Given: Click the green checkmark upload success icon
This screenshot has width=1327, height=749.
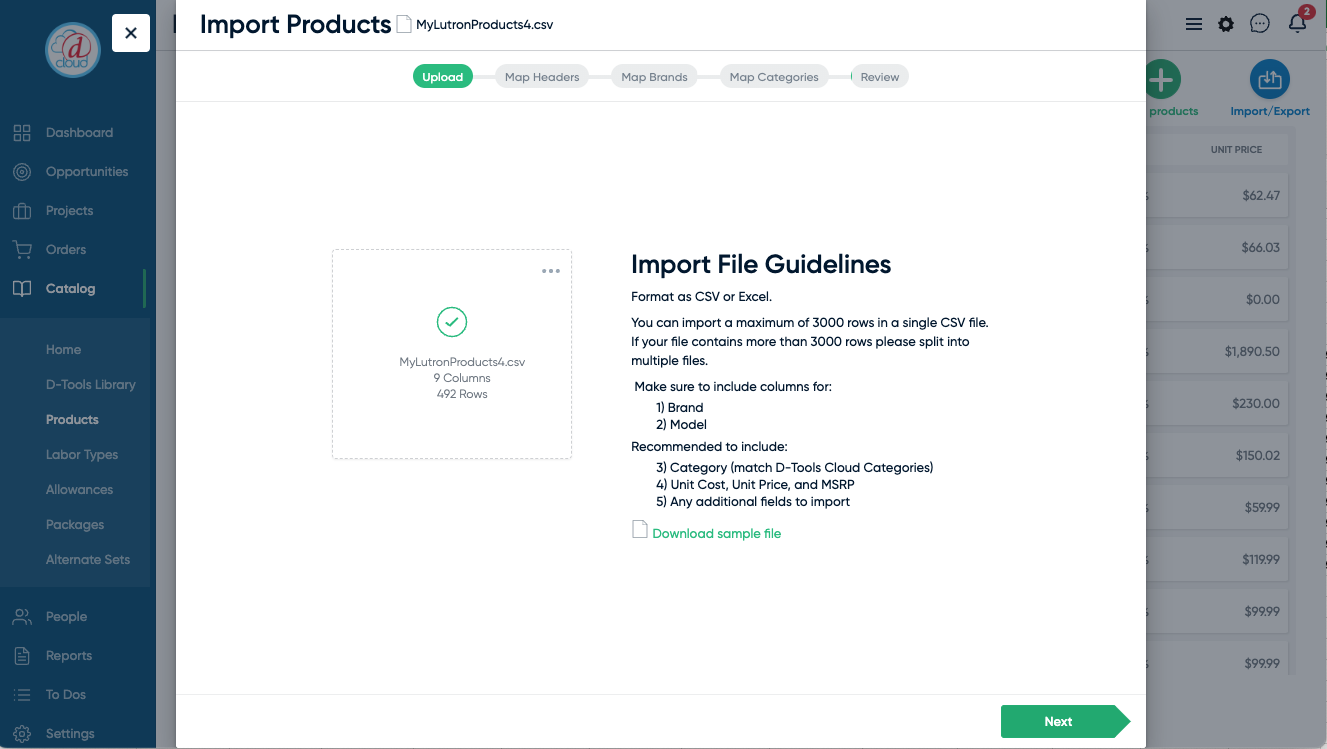Looking at the screenshot, I should click(x=452, y=322).
